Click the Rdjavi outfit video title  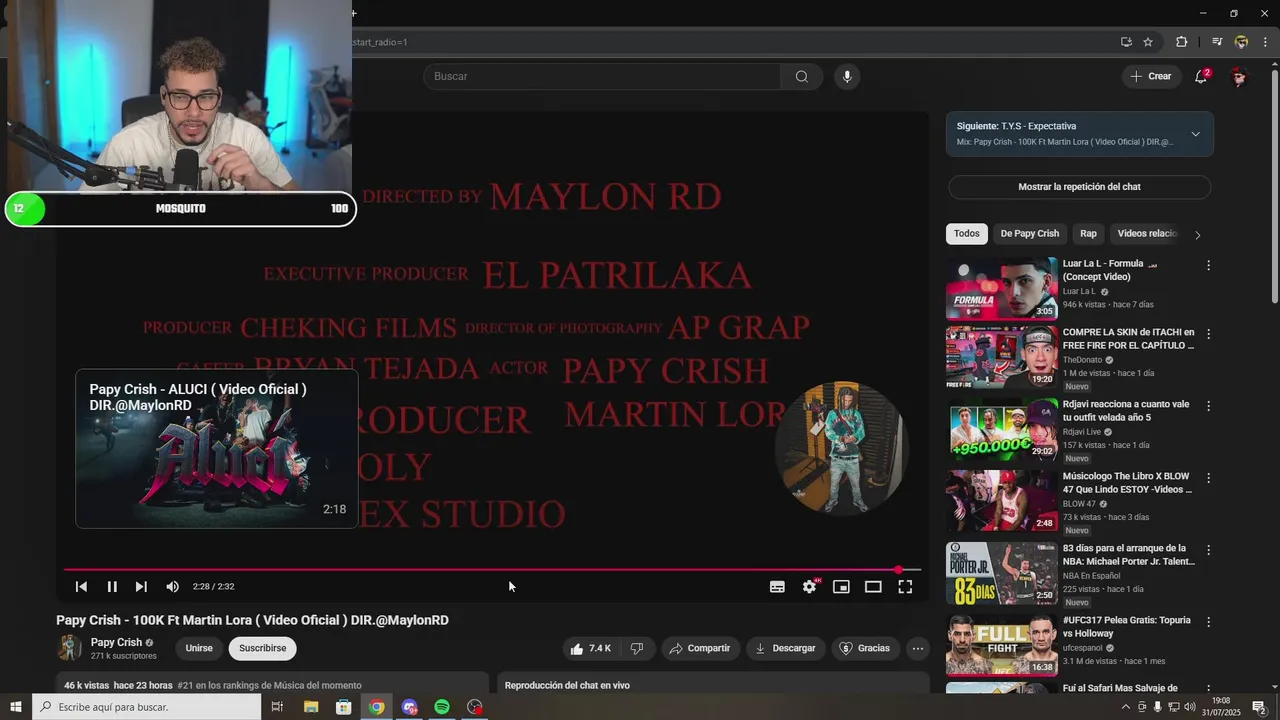pyautogui.click(x=1125, y=411)
